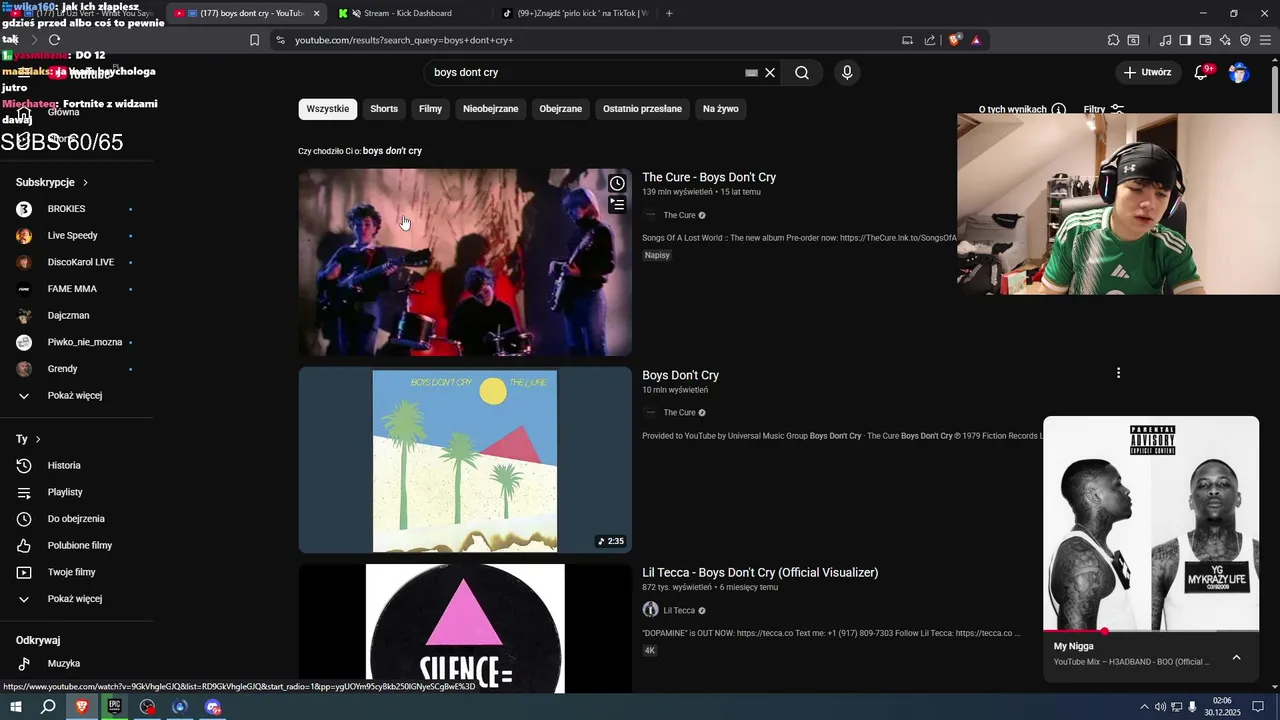Viewport: 1280px width, 720px height.
Task: Expand the Ty section chevron
Action: pyautogui.click(x=38, y=439)
